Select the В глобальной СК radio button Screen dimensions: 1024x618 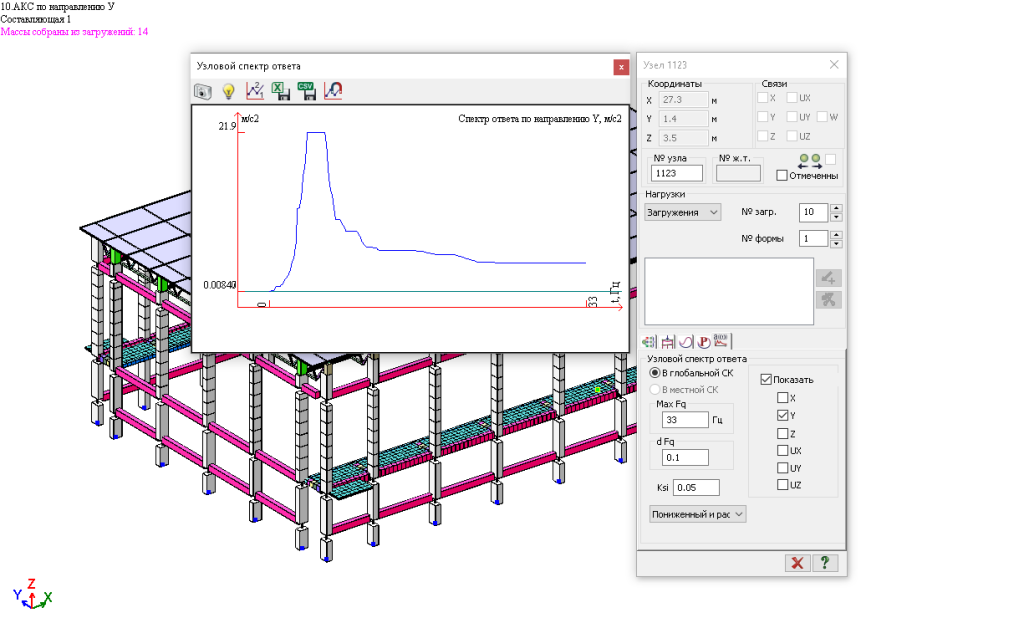coord(655,372)
